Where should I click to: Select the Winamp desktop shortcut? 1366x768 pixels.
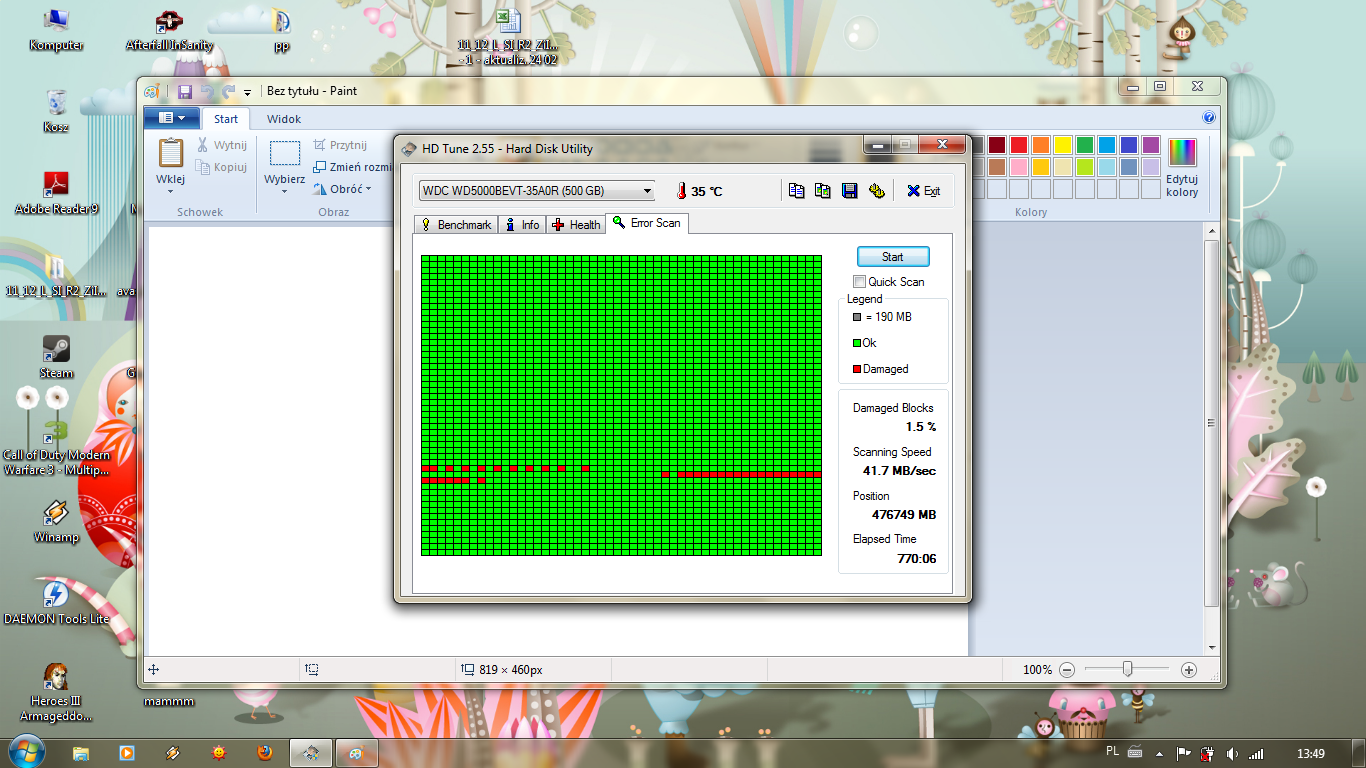(56, 521)
